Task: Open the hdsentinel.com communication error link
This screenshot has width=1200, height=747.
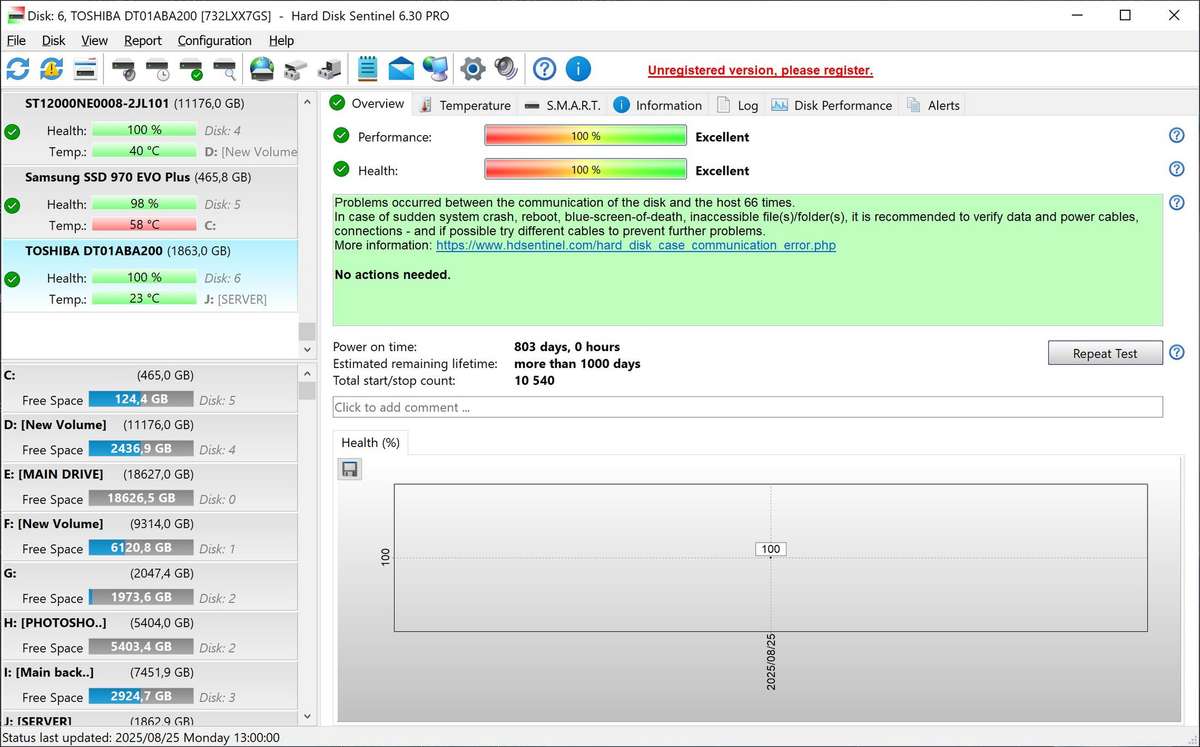Action: [635, 245]
